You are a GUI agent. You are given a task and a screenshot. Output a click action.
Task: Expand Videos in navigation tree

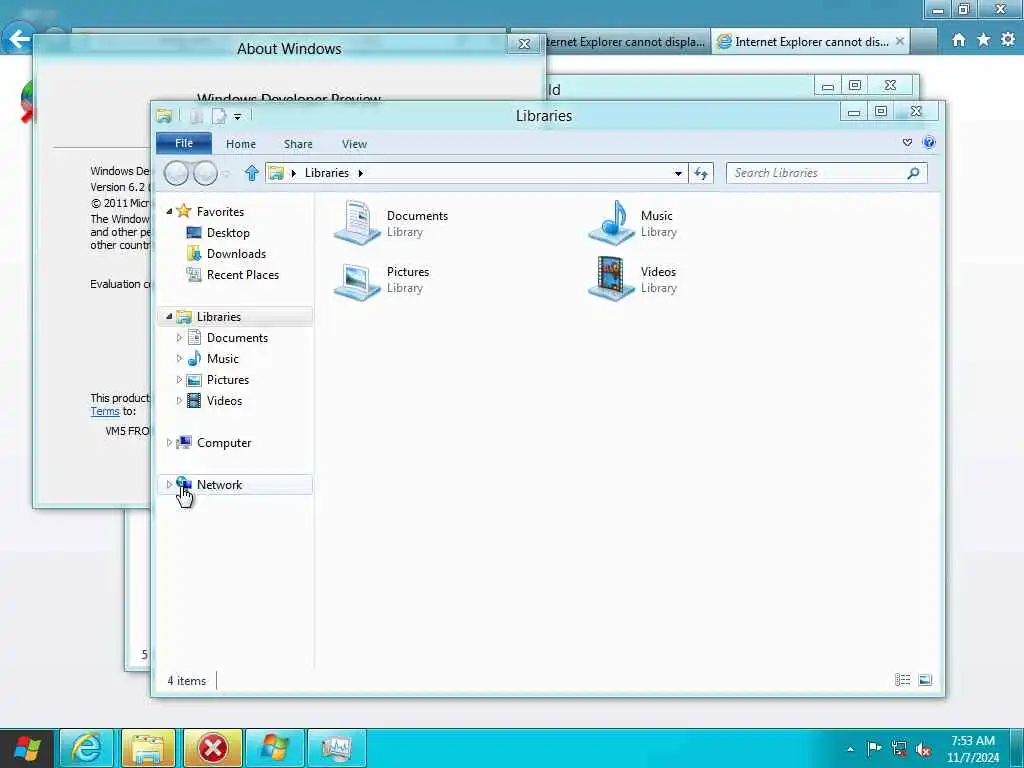[179, 400]
